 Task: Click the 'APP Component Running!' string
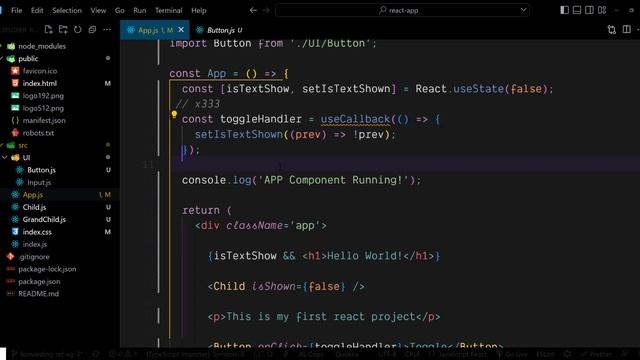333,180
